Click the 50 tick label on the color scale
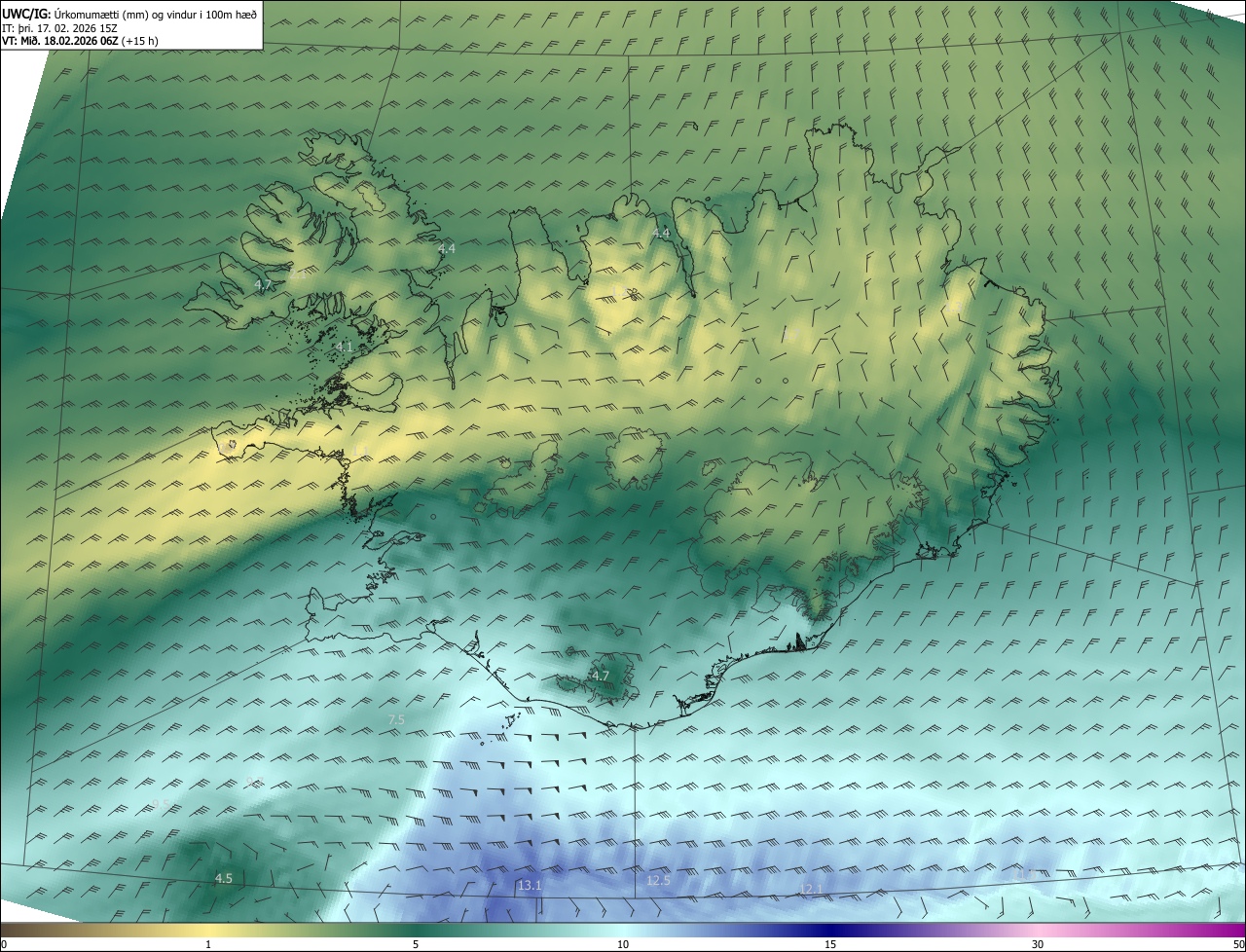 pos(1238,944)
